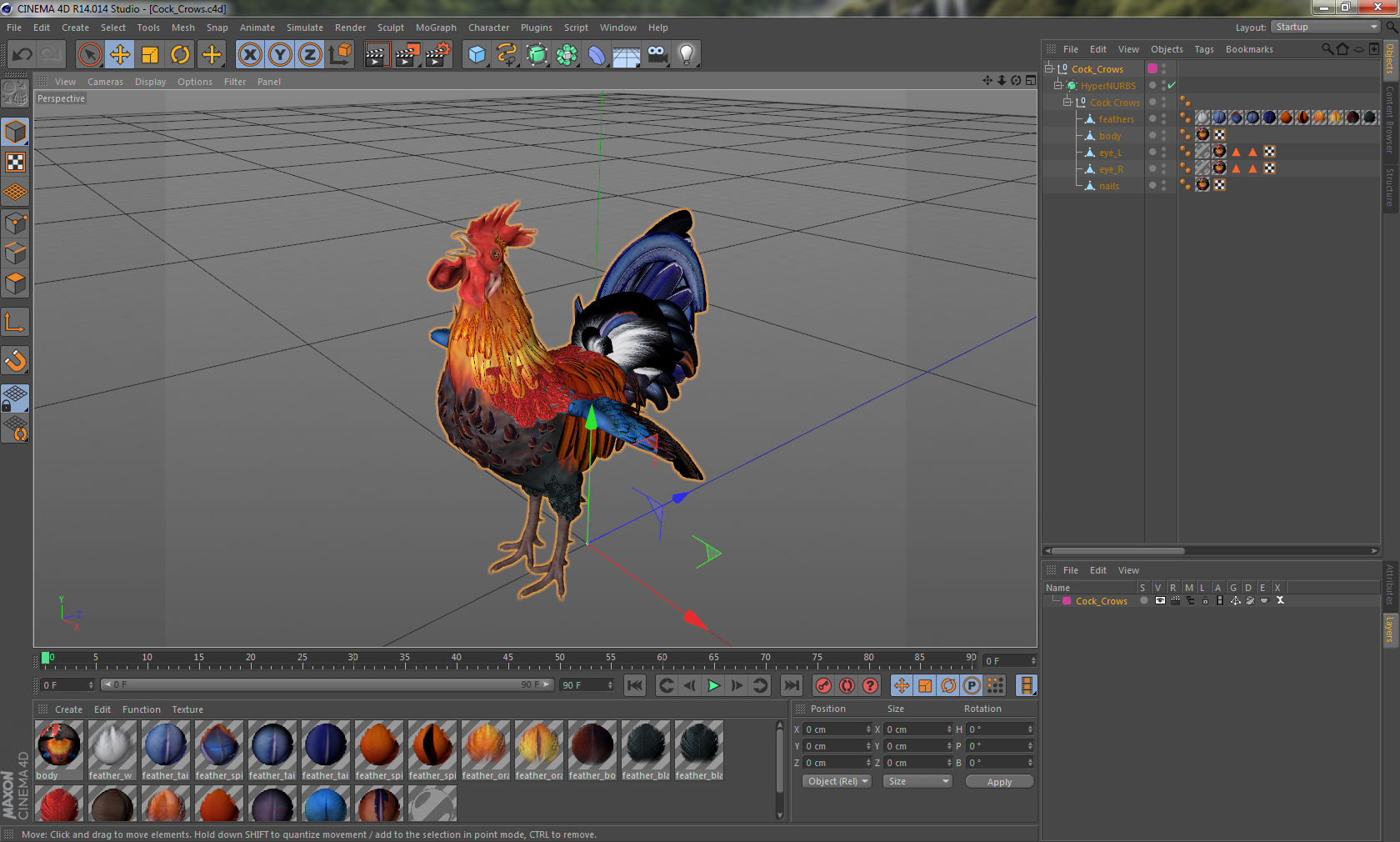This screenshot has width=1400, height=842.
Task: Open Edit Render Settings
Action: (437, 55)
